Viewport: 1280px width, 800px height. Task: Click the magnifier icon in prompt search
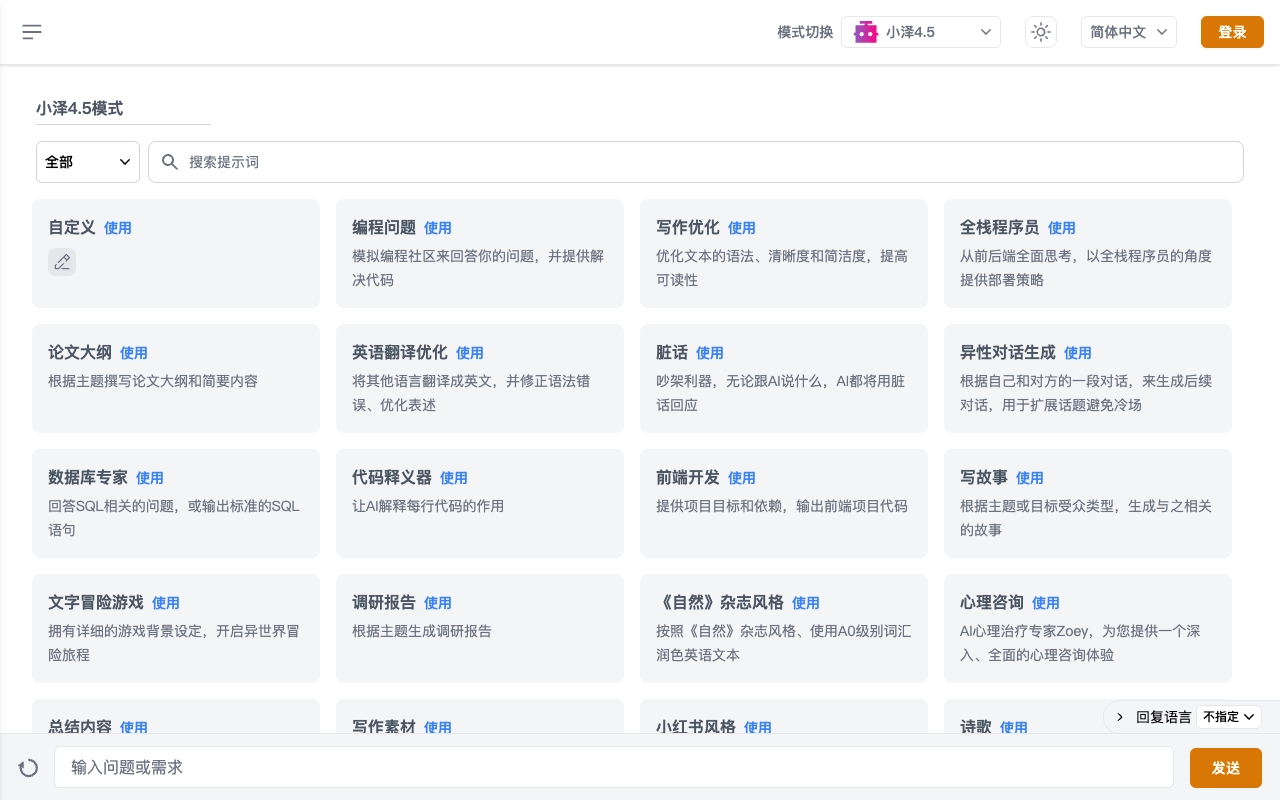[x=170, y=162]
